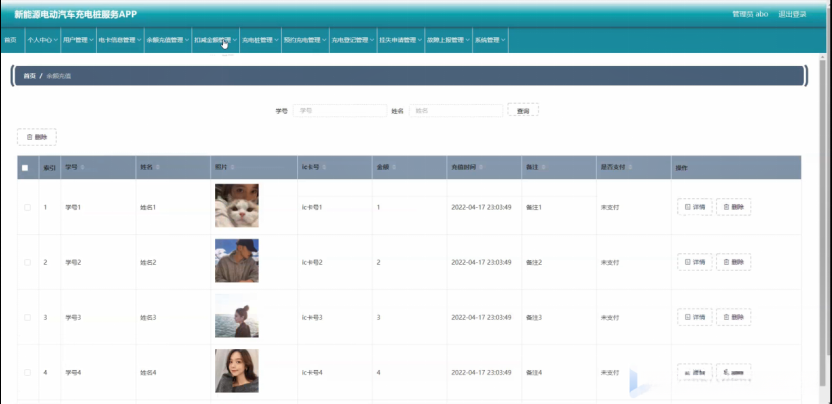Tick the checkbox for row 学号1
832x404 pixels.
(x=28, y=207)
